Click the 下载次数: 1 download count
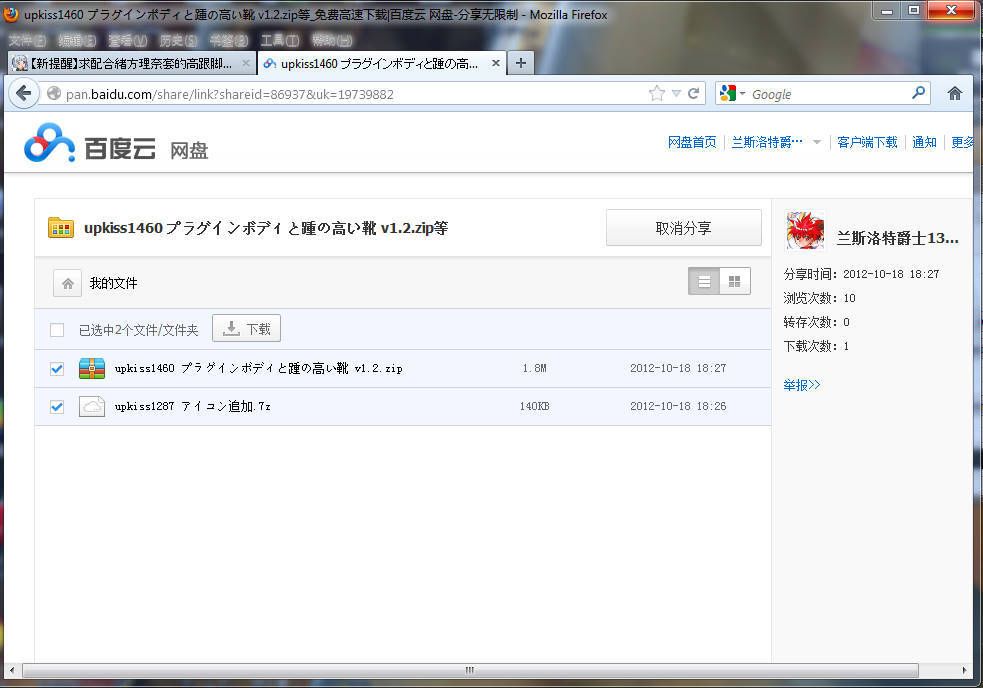 click(816, 346)
